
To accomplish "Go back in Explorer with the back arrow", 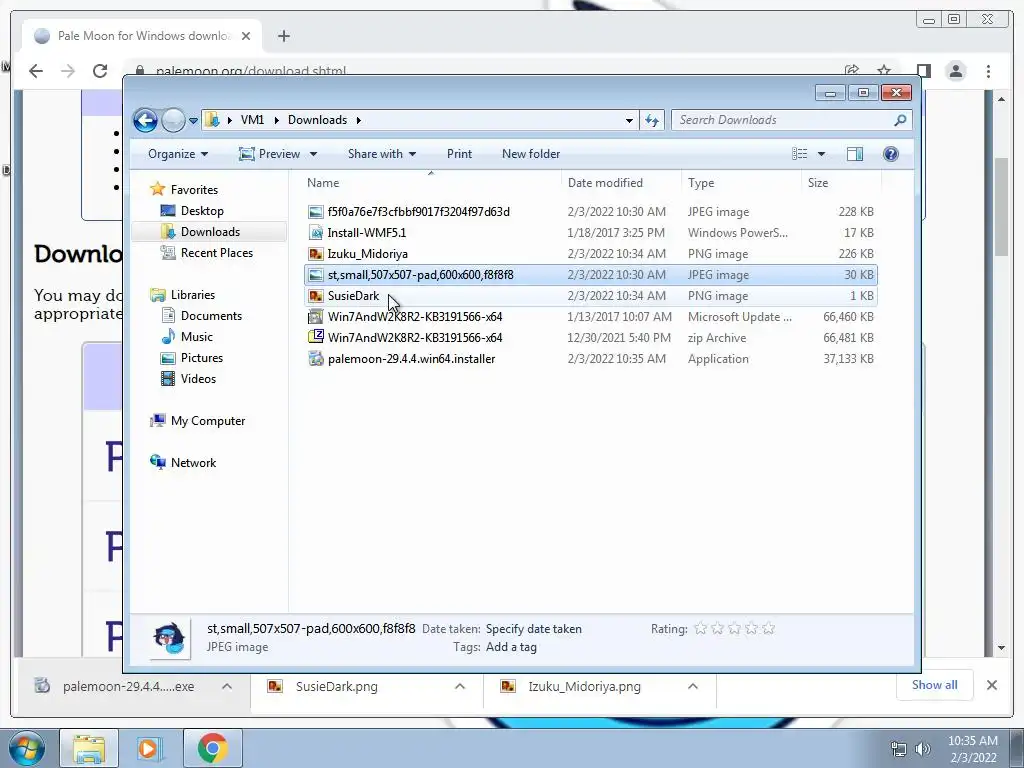I will click(x=145, y=120).
